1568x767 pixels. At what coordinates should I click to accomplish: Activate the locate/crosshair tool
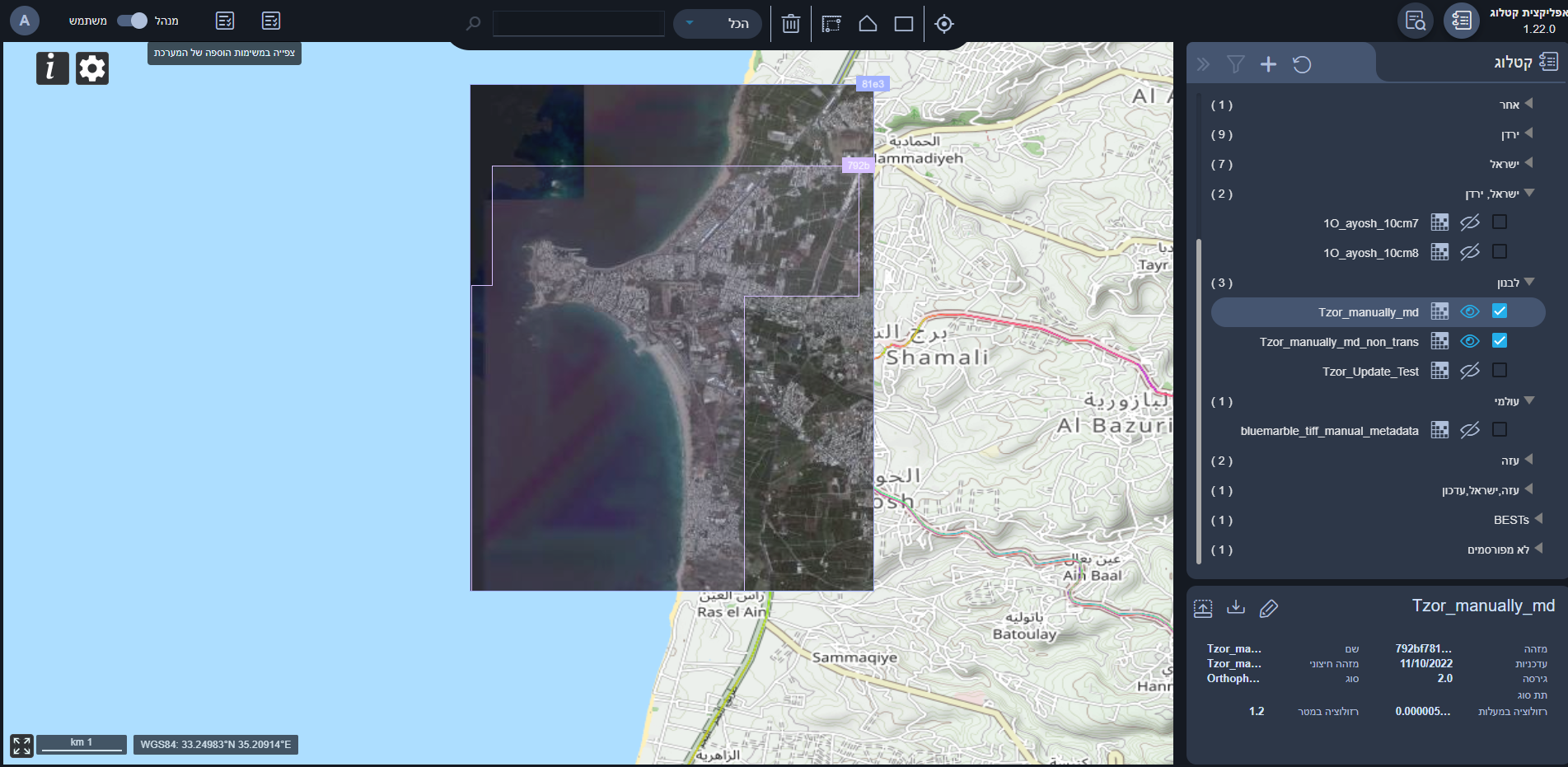(x=943, y=24)
